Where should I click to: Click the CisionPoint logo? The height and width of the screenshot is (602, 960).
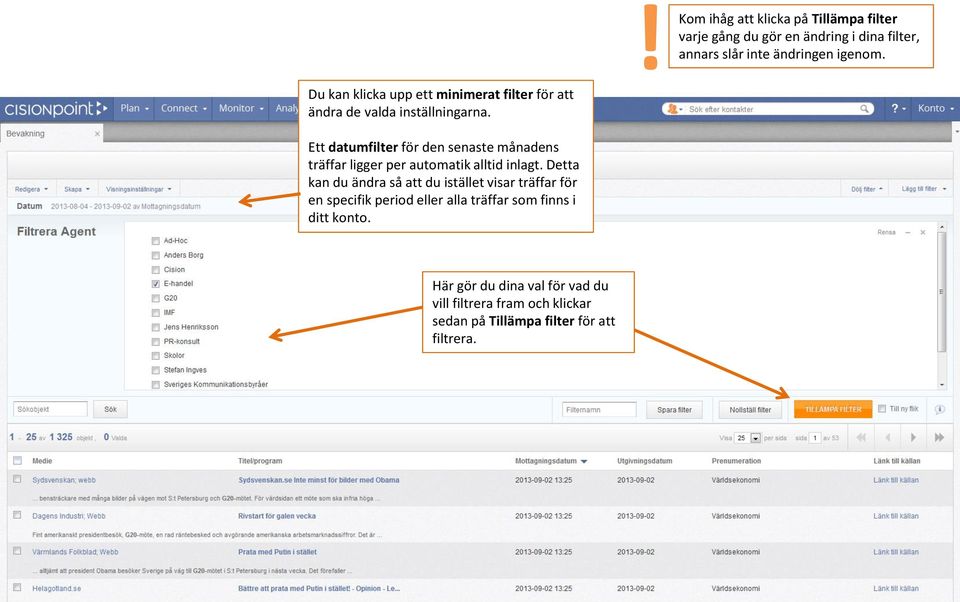click(56, 109)
